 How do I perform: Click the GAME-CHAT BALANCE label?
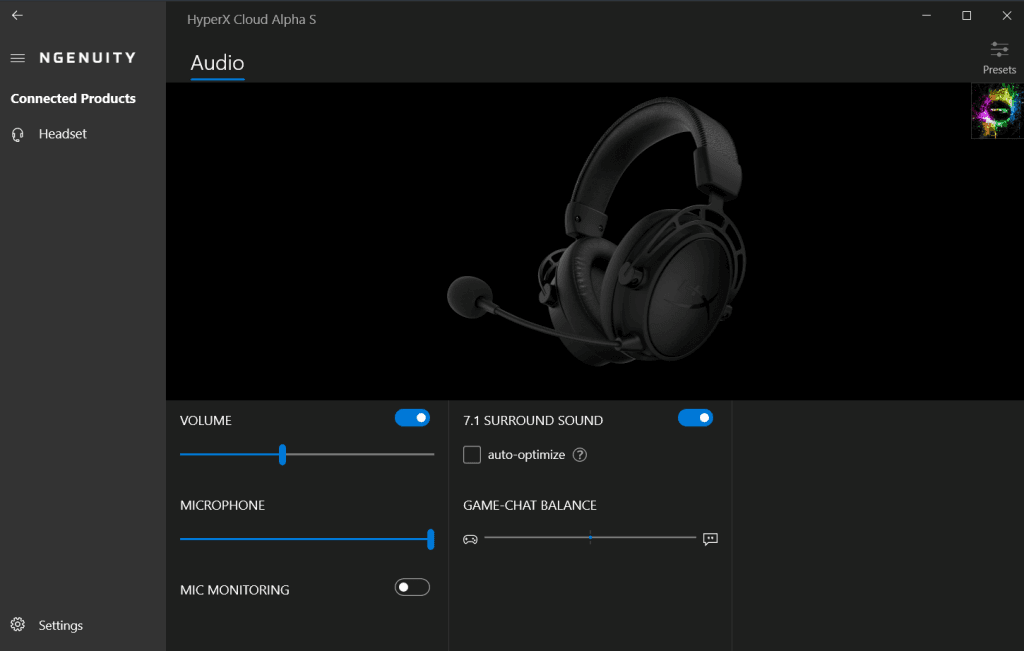[530, 506]
